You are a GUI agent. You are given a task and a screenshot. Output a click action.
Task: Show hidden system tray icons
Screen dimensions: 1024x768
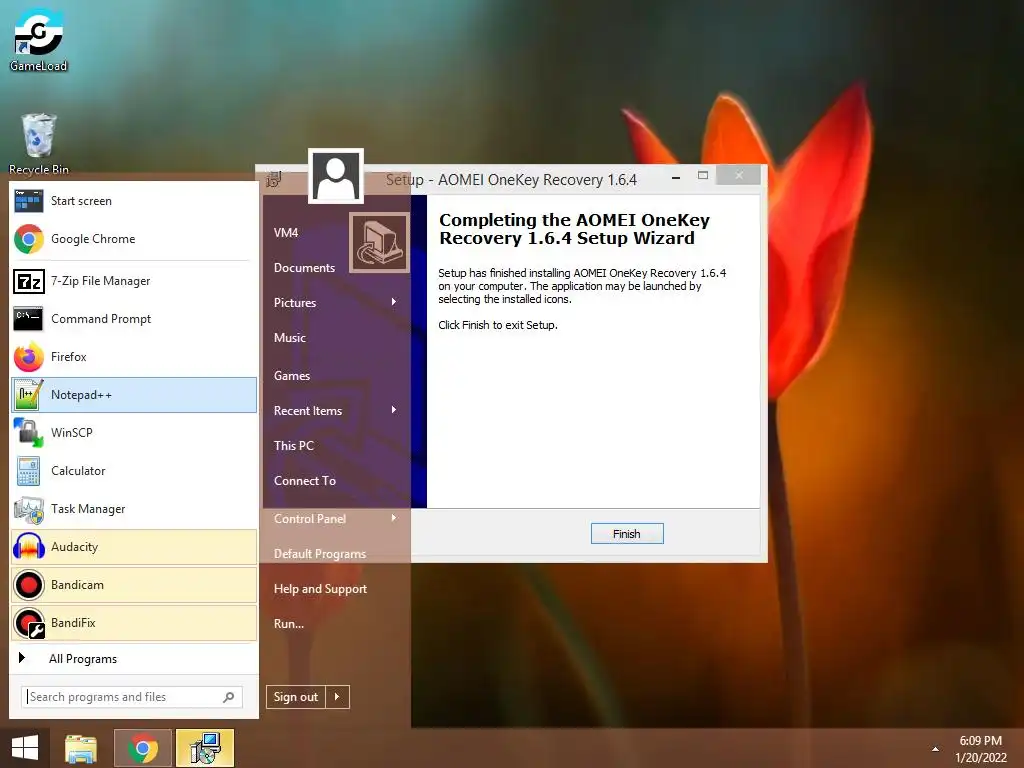pos(935,749)
